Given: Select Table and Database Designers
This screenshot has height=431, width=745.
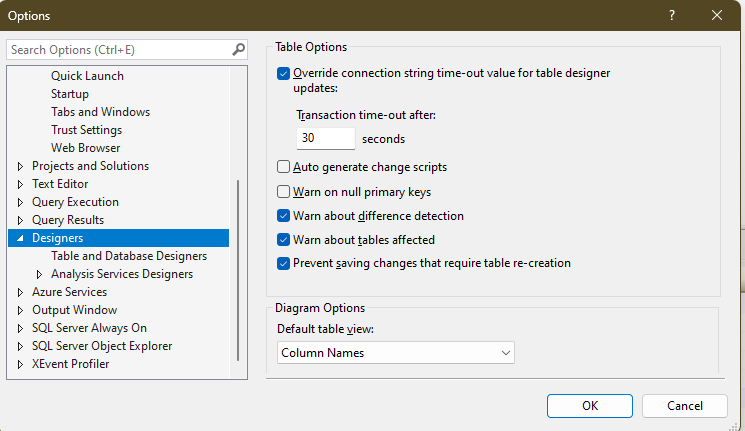Looking at the screenshot, I should 129,256.
